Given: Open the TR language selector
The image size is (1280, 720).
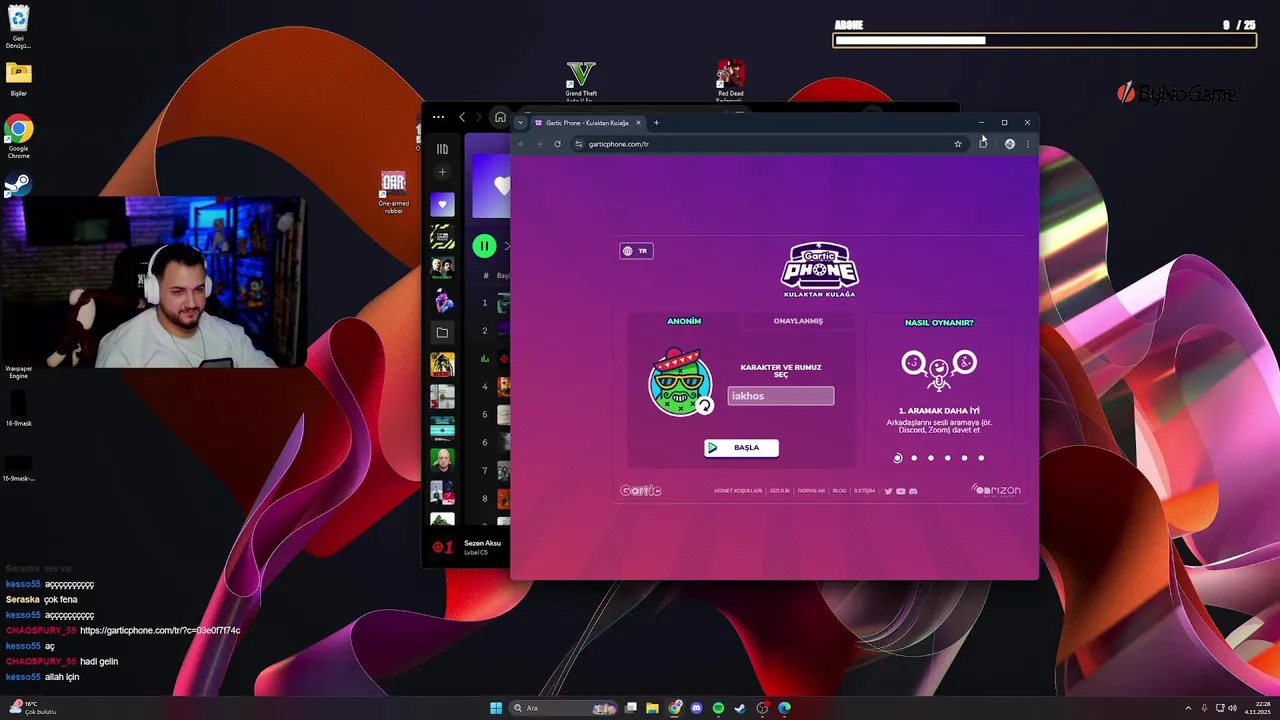Looking at the screenshot, I should click(x=636, y=251).
